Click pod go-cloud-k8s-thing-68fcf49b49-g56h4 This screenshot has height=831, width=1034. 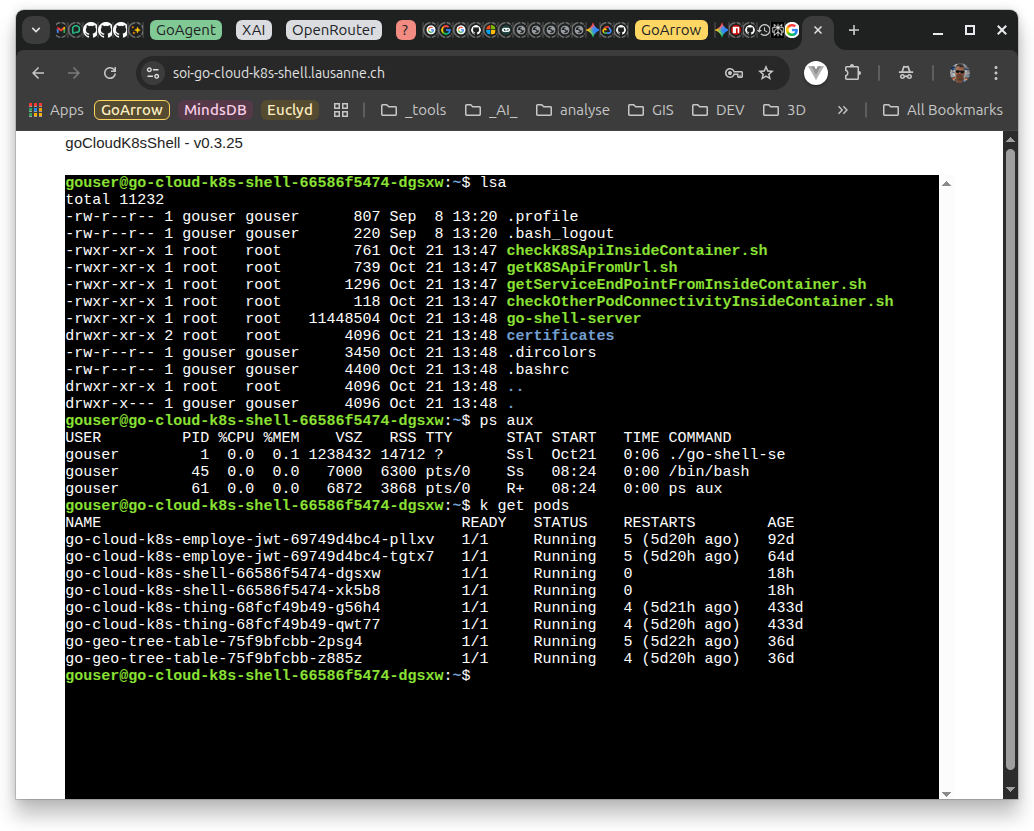222,607
